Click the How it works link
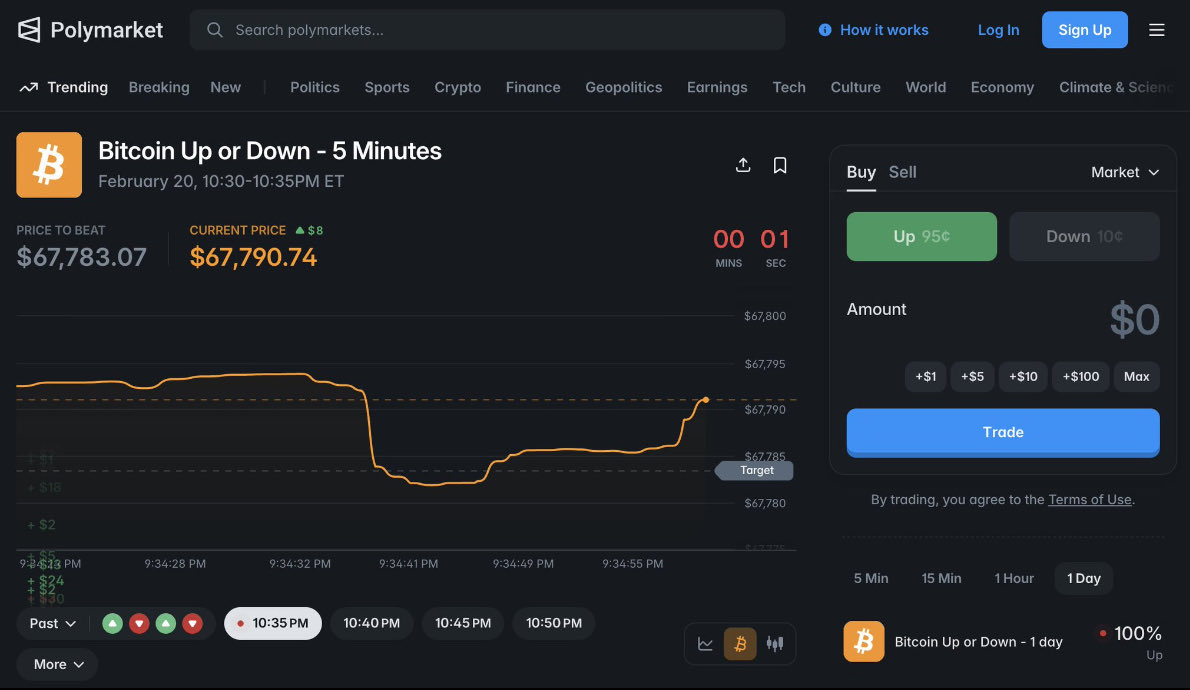 (x=883, y=30)
